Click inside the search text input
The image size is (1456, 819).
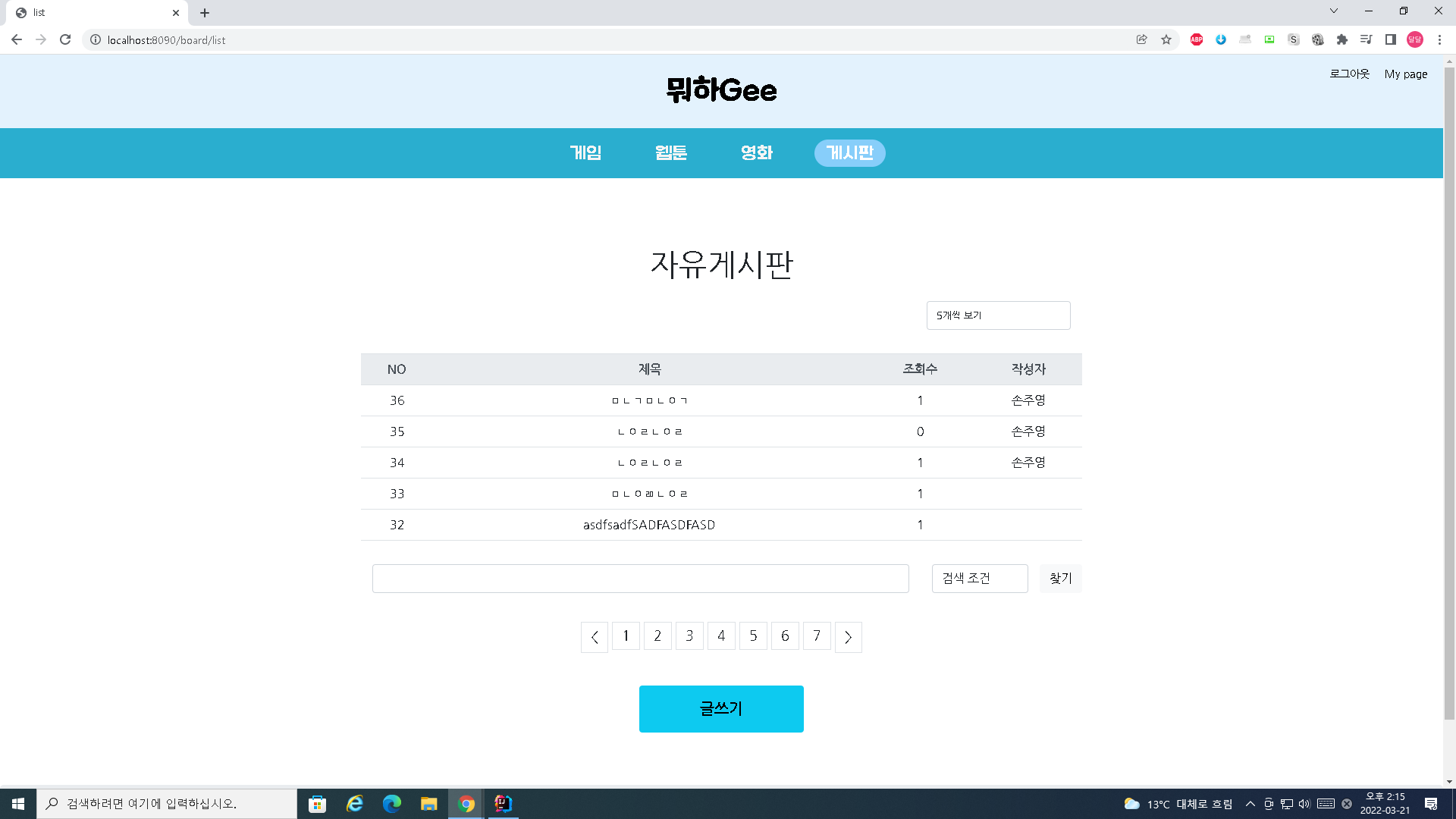(640, 578)
